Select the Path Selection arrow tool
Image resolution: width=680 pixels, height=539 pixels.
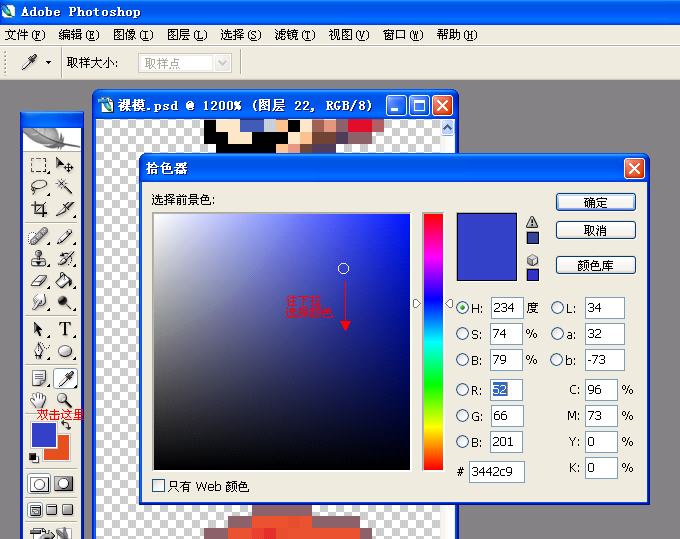39,330
